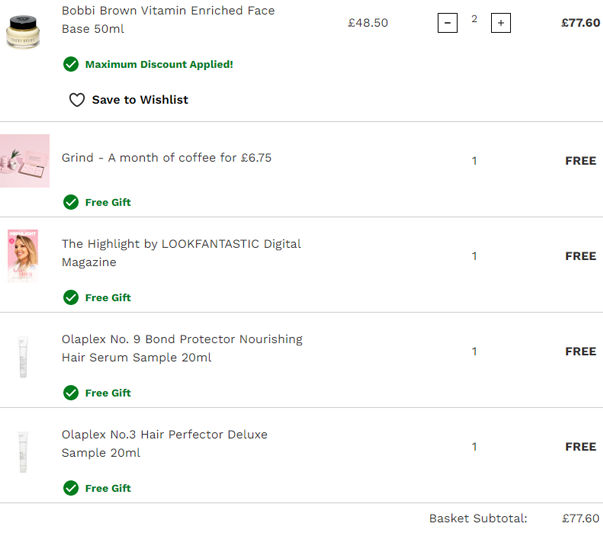Click Free Gift checkmark under Olaplex No. 9

(x=71, y=393)
